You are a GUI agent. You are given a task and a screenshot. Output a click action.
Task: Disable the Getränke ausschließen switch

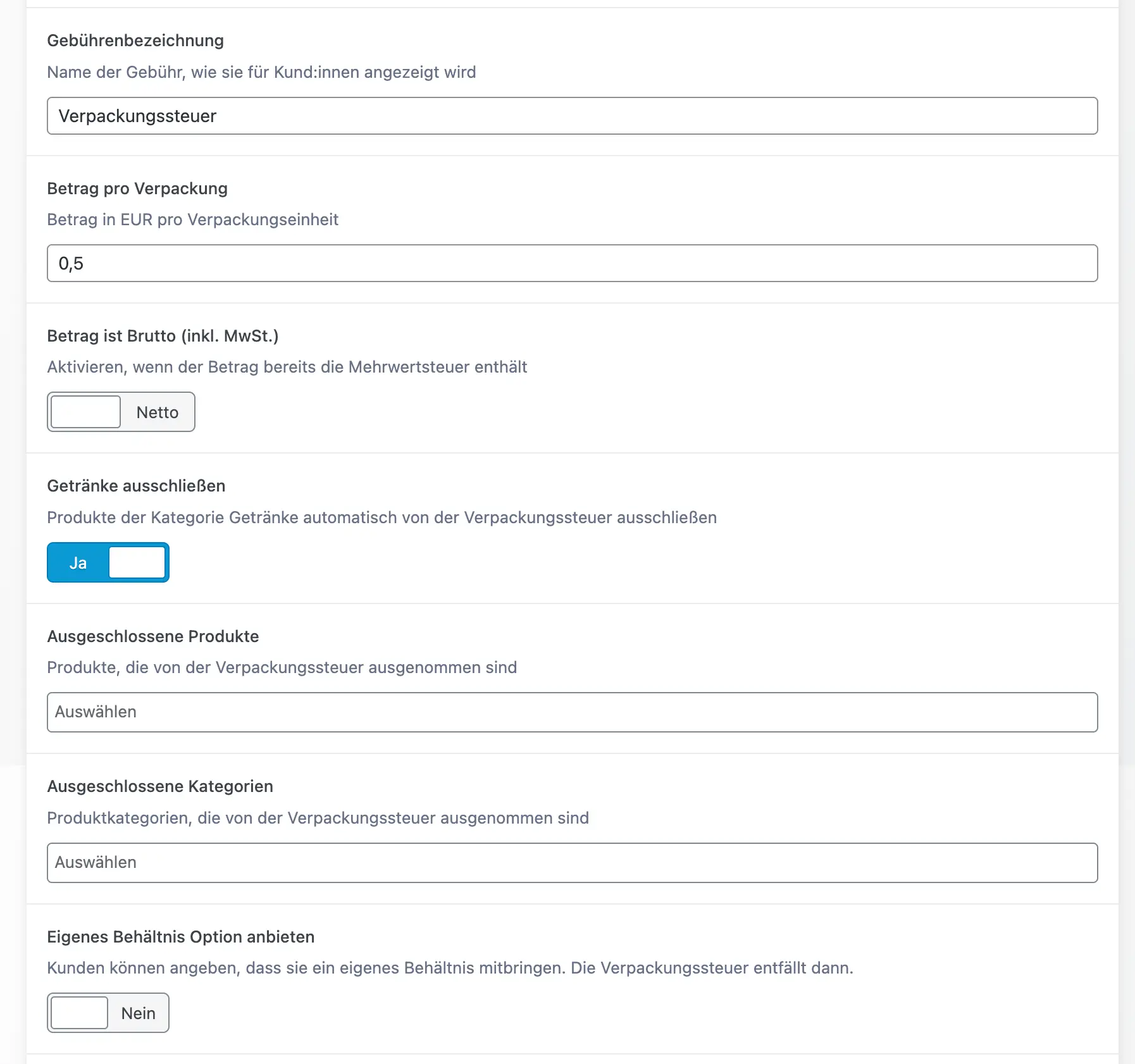coord(108,562)
